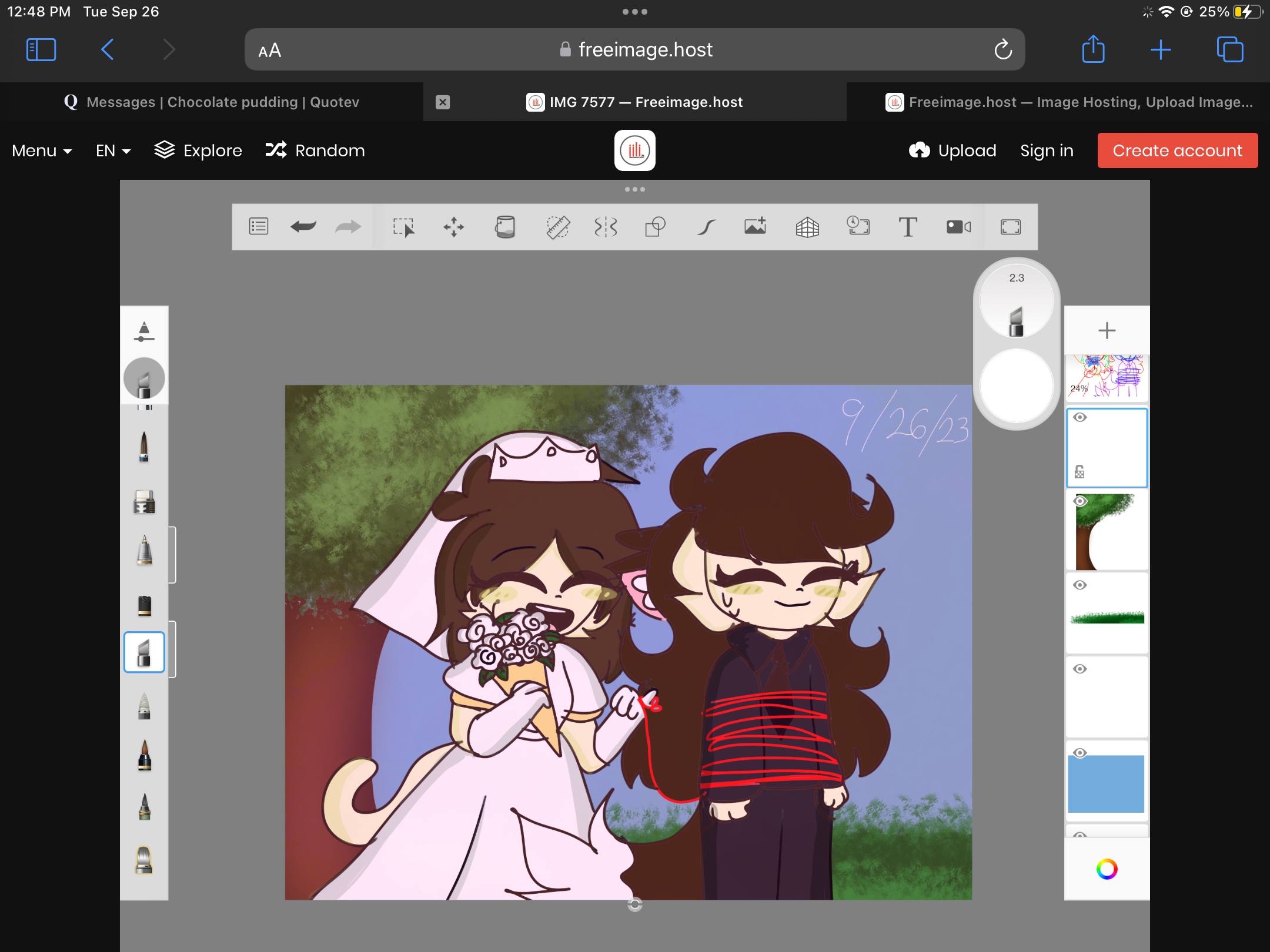The height and width of the screenshot is (952, 1270).
Task: Open the symmetry tool in toolbar
Action: coord(606,227)
